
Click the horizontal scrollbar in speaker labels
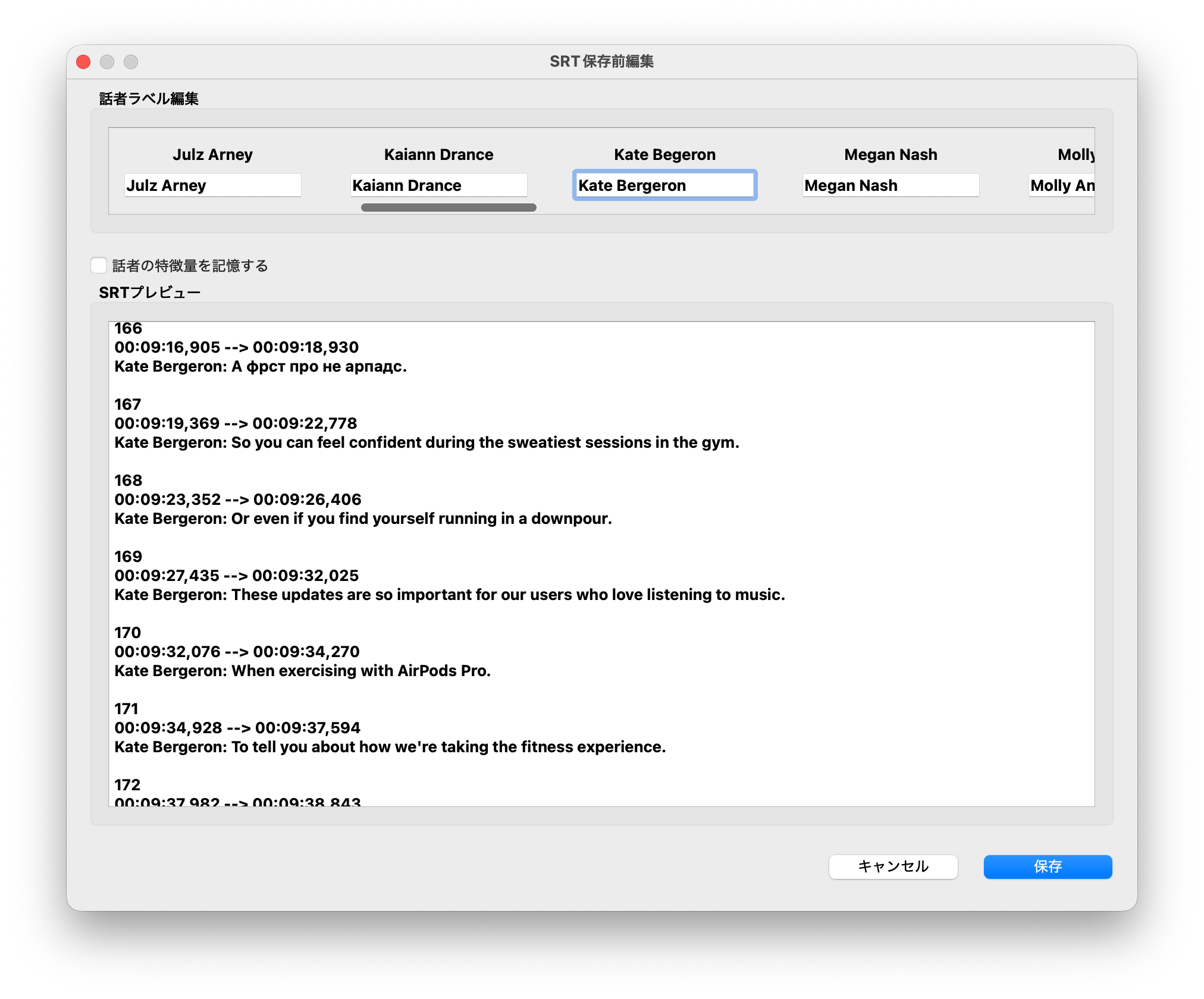coord(448,208)
